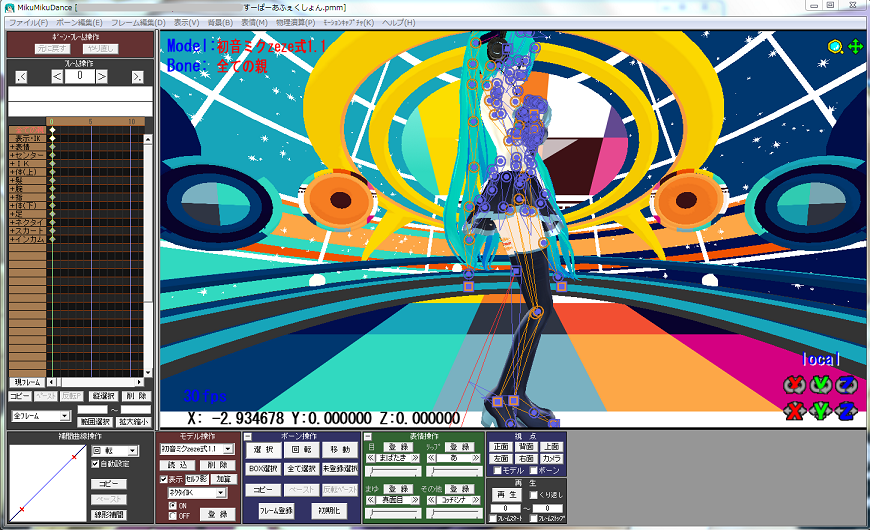The width and height of the screenshot is (870, 530).
Task: Click the リップ lip morph slider
Action: click(x=454, y=471)
